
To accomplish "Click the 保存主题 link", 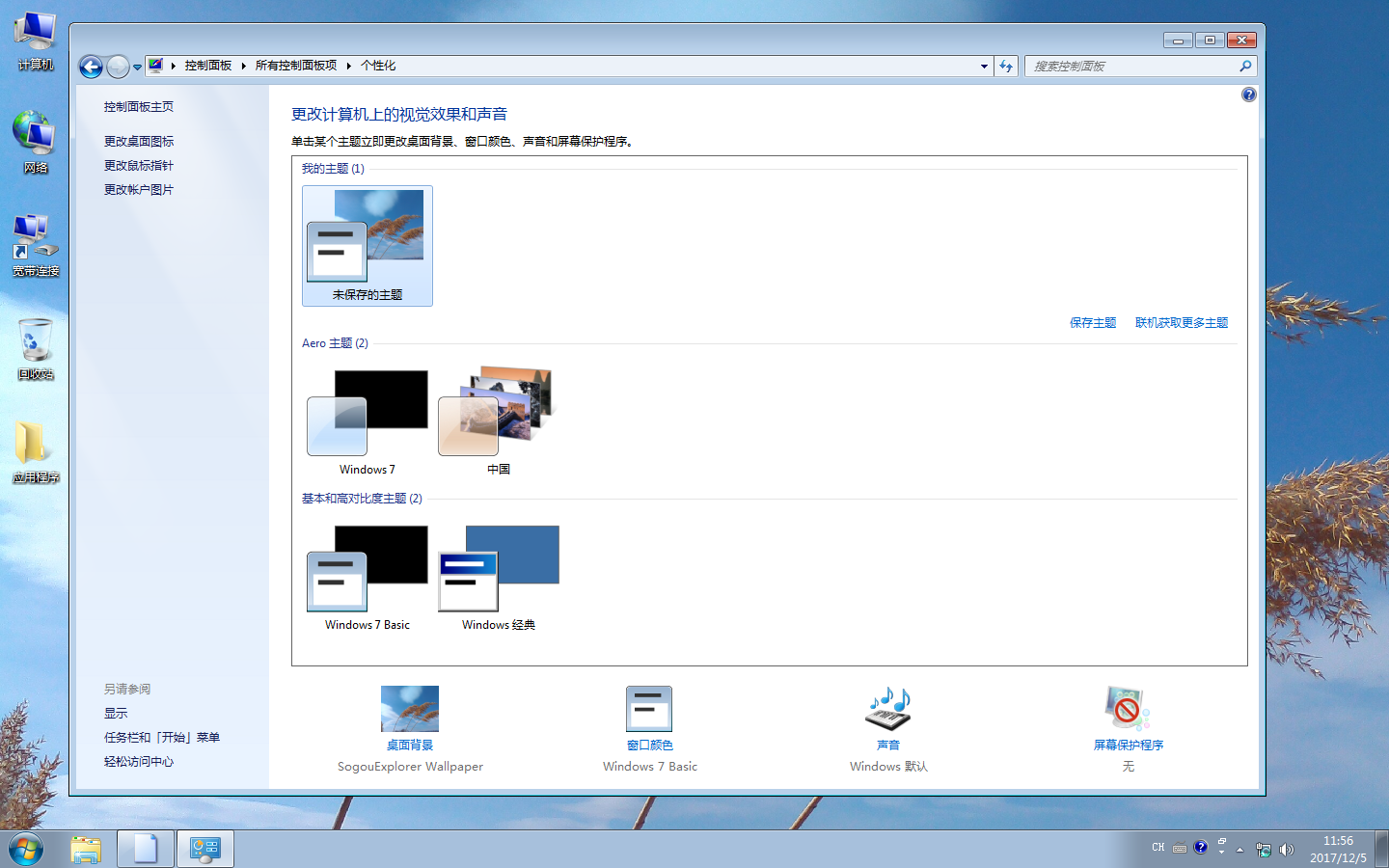I will coord(1092,322).
